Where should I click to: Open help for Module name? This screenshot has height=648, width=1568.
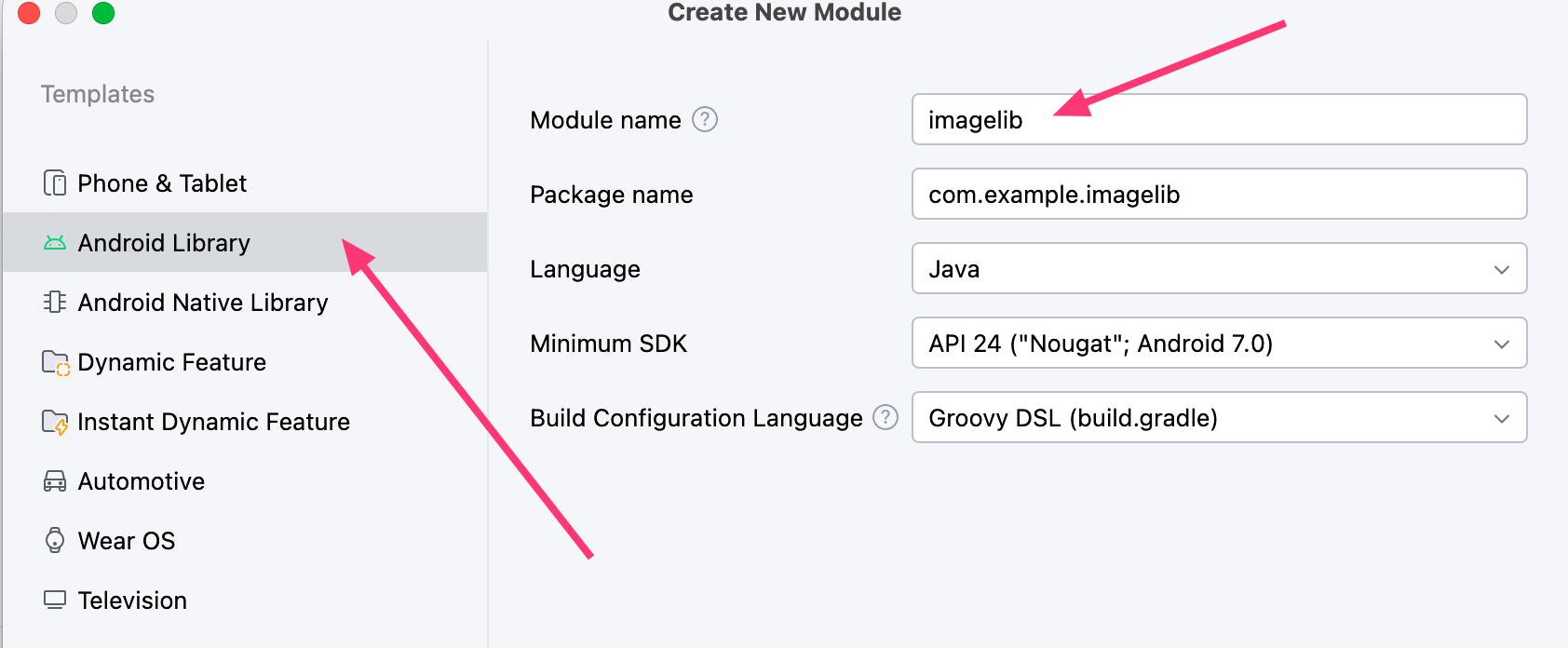pyautogui.click(x=705, y=120)
